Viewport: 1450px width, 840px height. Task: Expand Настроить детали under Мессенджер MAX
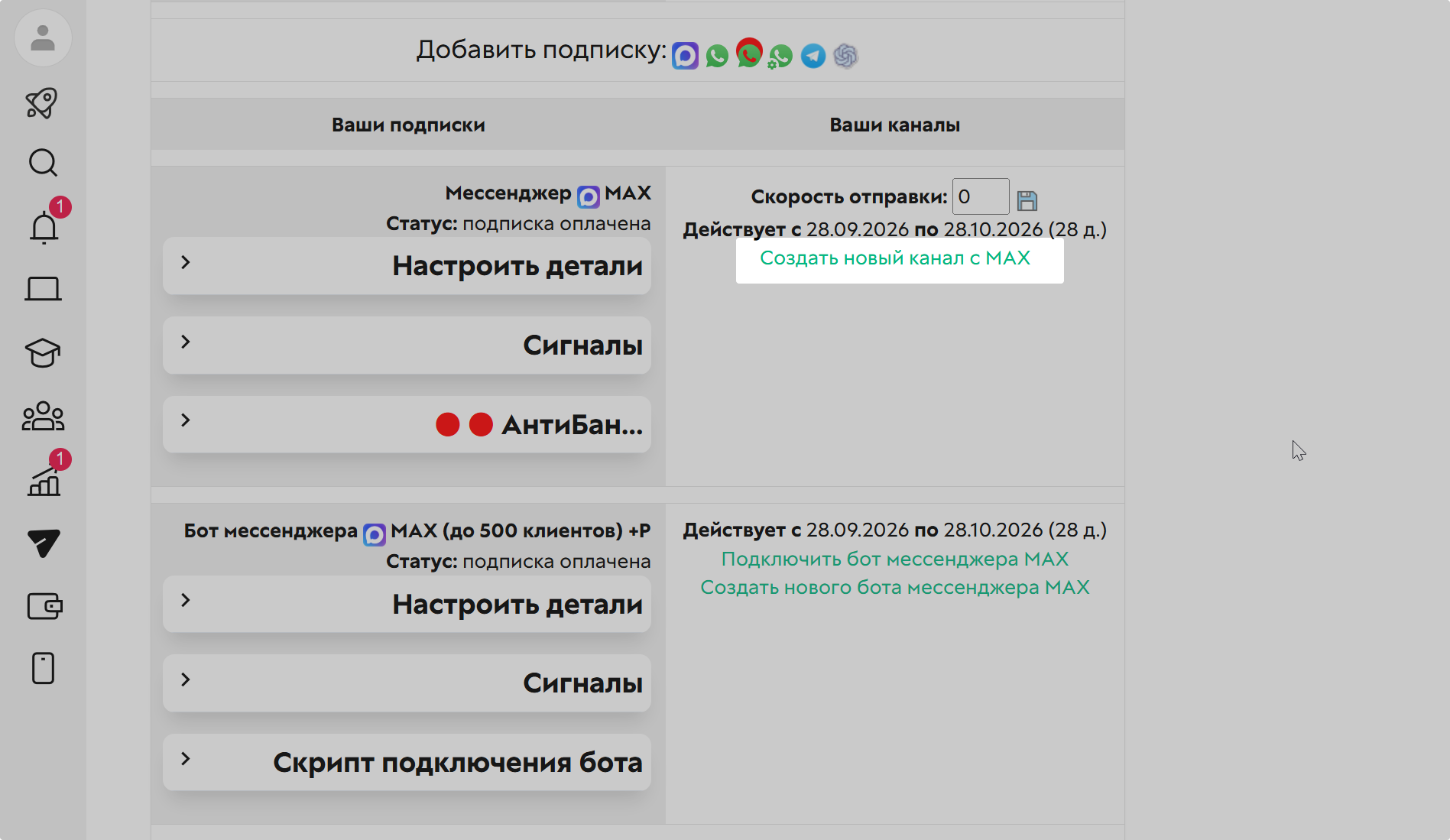tap(407, 265)
